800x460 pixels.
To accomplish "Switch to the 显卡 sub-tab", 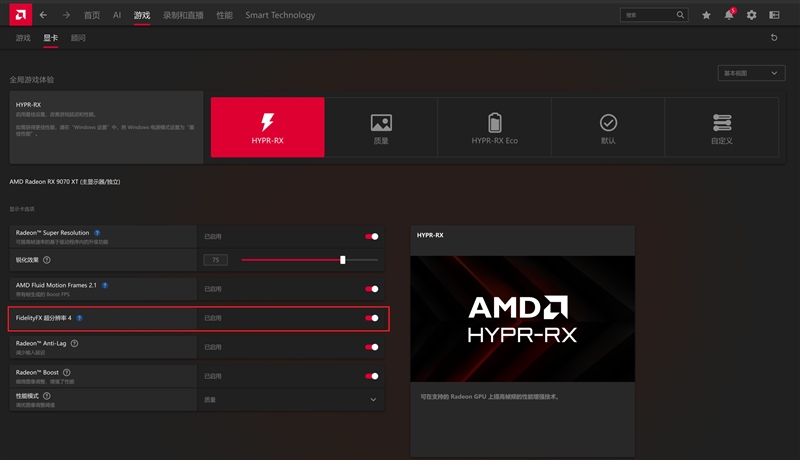I will tap(51, 38).
